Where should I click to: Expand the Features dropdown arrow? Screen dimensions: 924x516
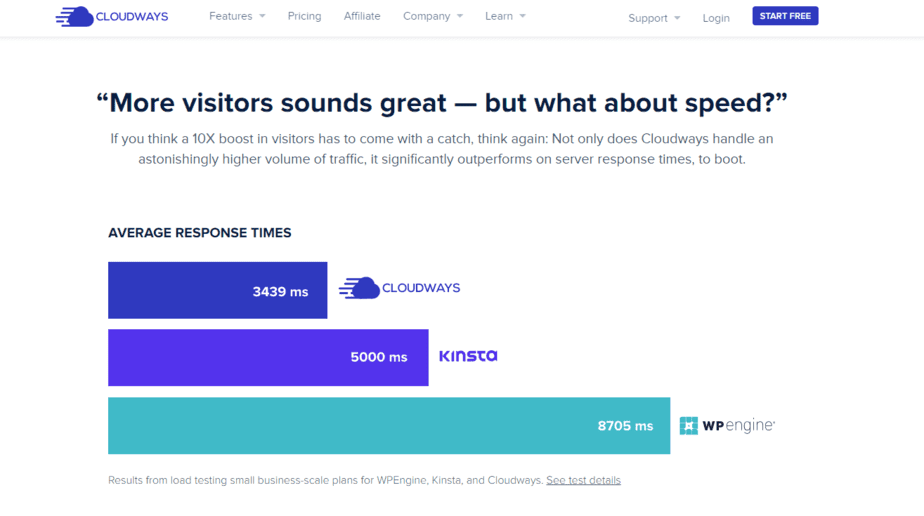tap(262, 16)
